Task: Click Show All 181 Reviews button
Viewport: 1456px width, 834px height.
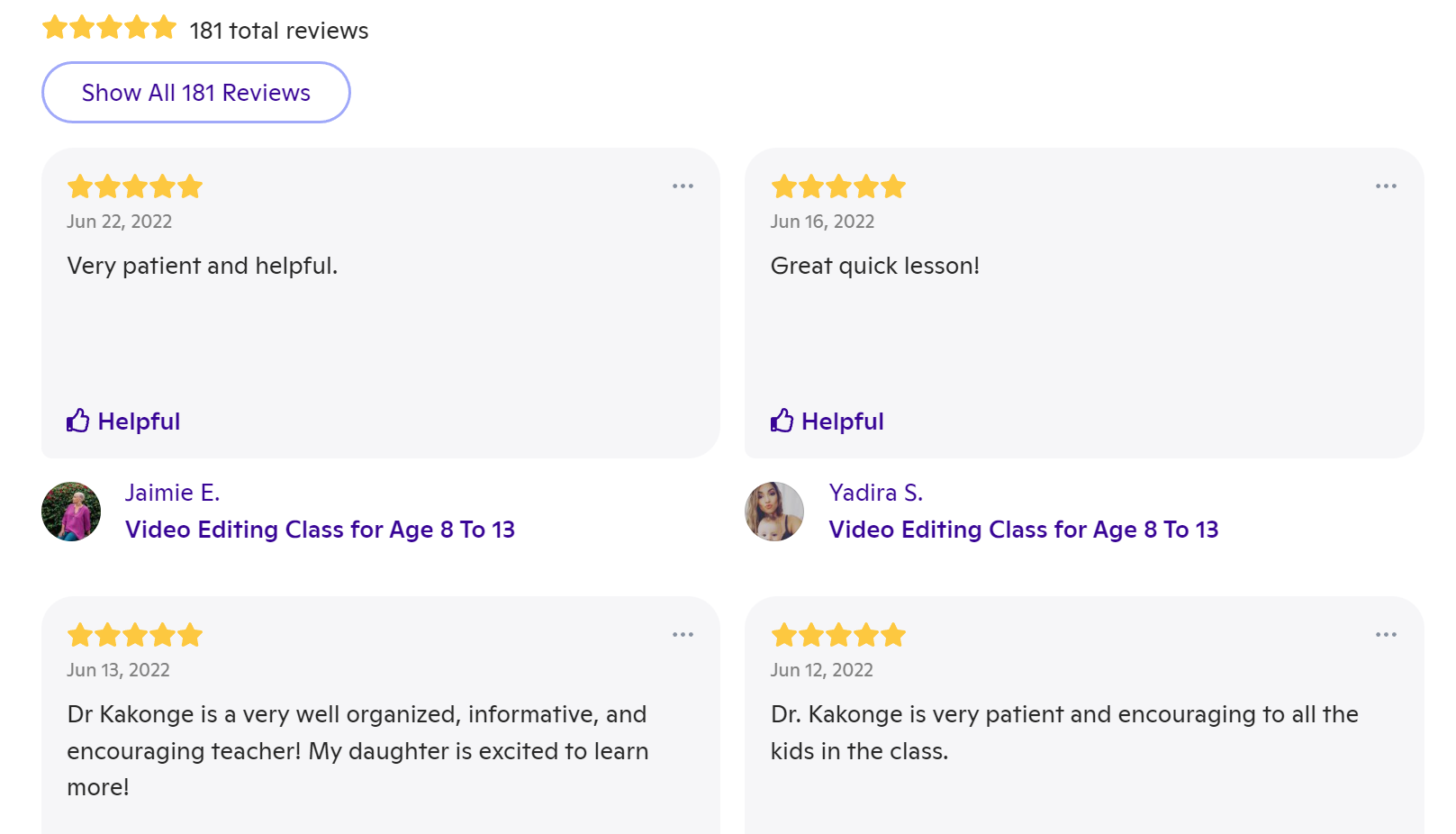Action: 195,93
